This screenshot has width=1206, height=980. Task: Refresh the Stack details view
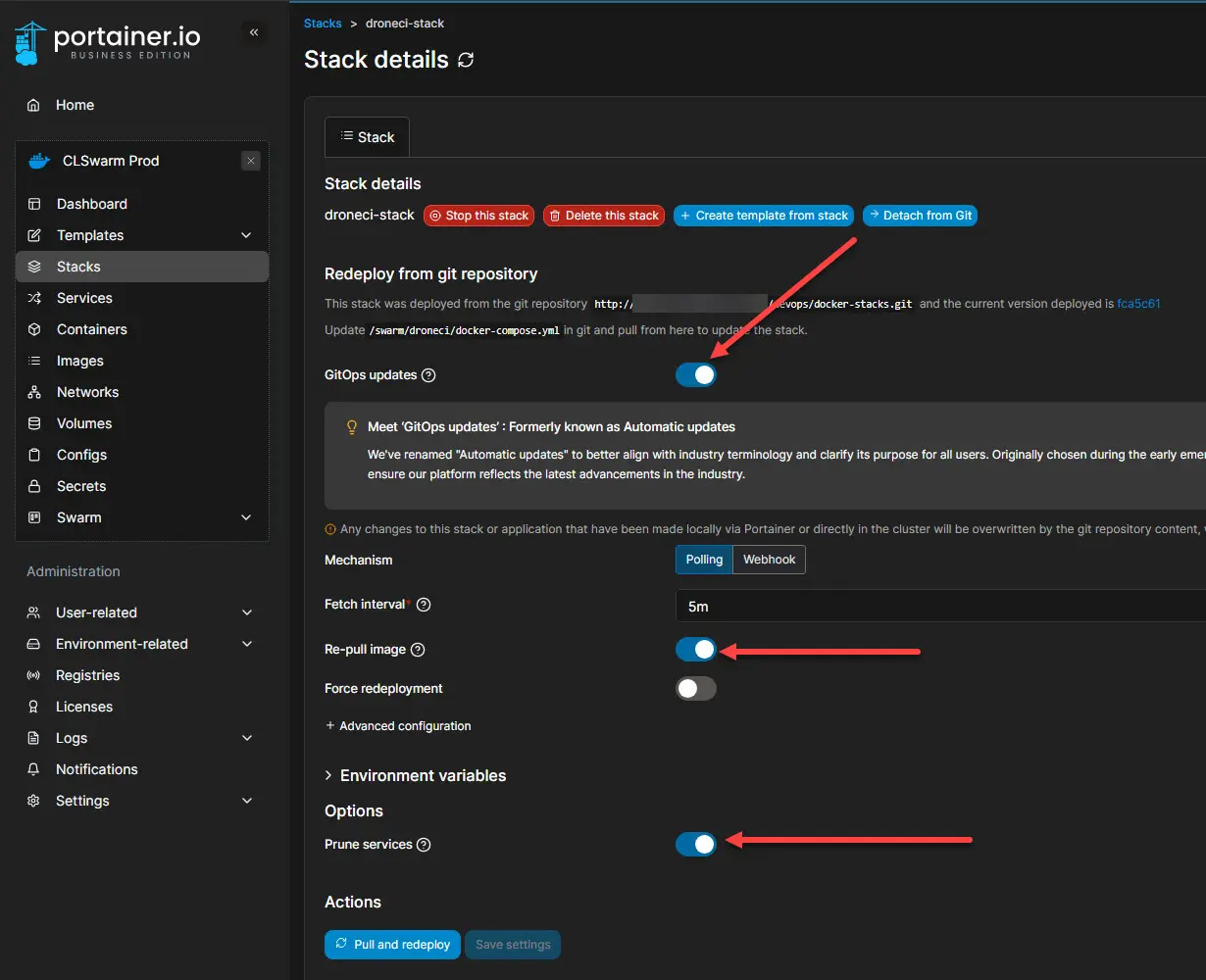coord(465,60)
